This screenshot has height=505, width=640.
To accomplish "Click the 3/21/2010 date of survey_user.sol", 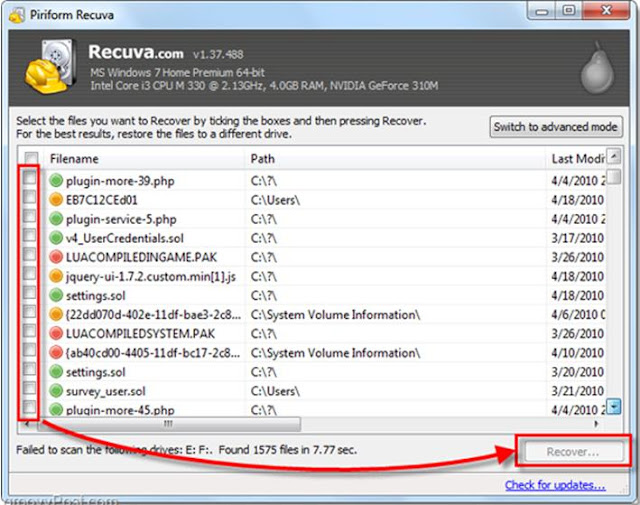I will pyautogui.click(x=577, y=391).
